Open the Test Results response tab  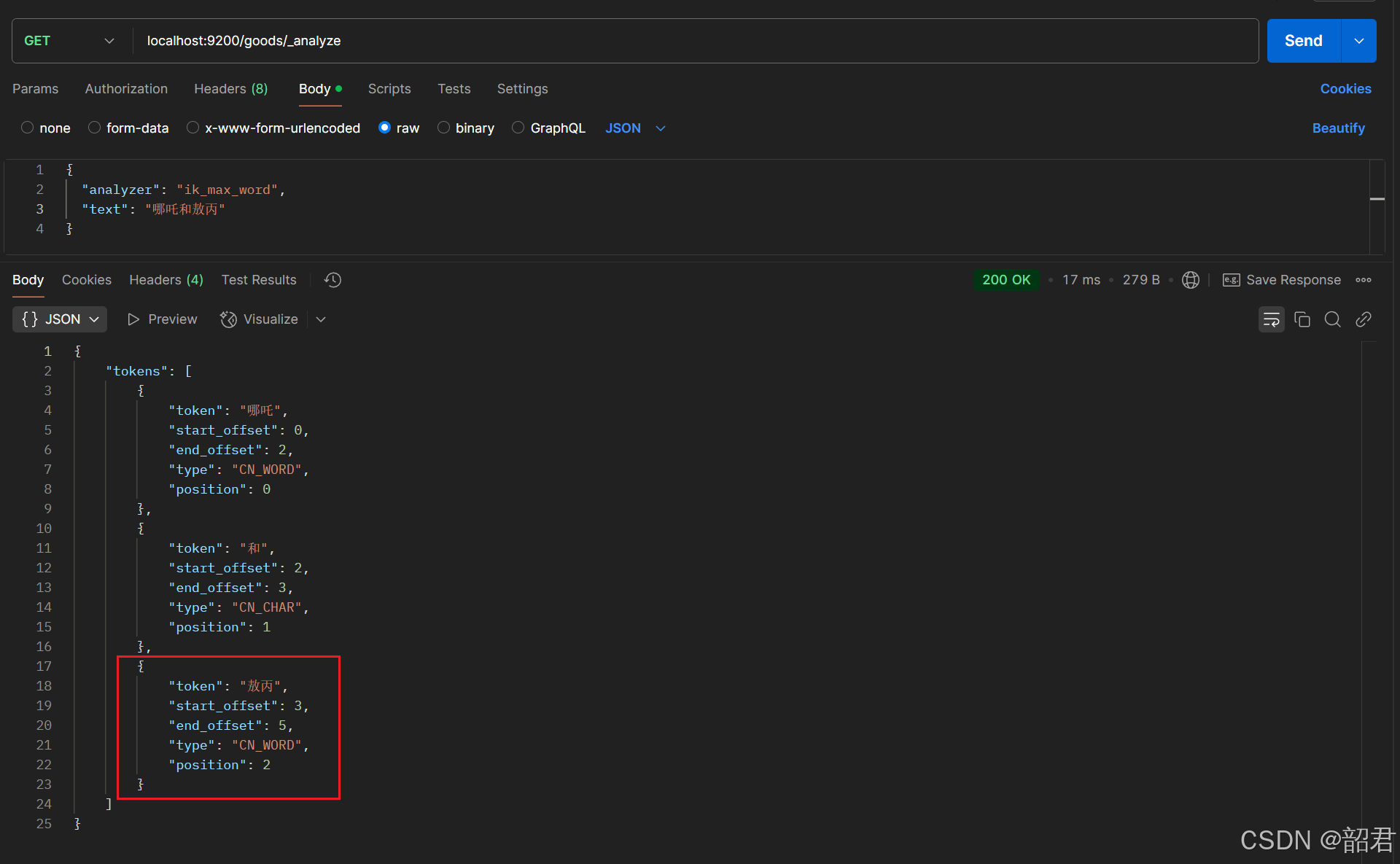point(259,280)
